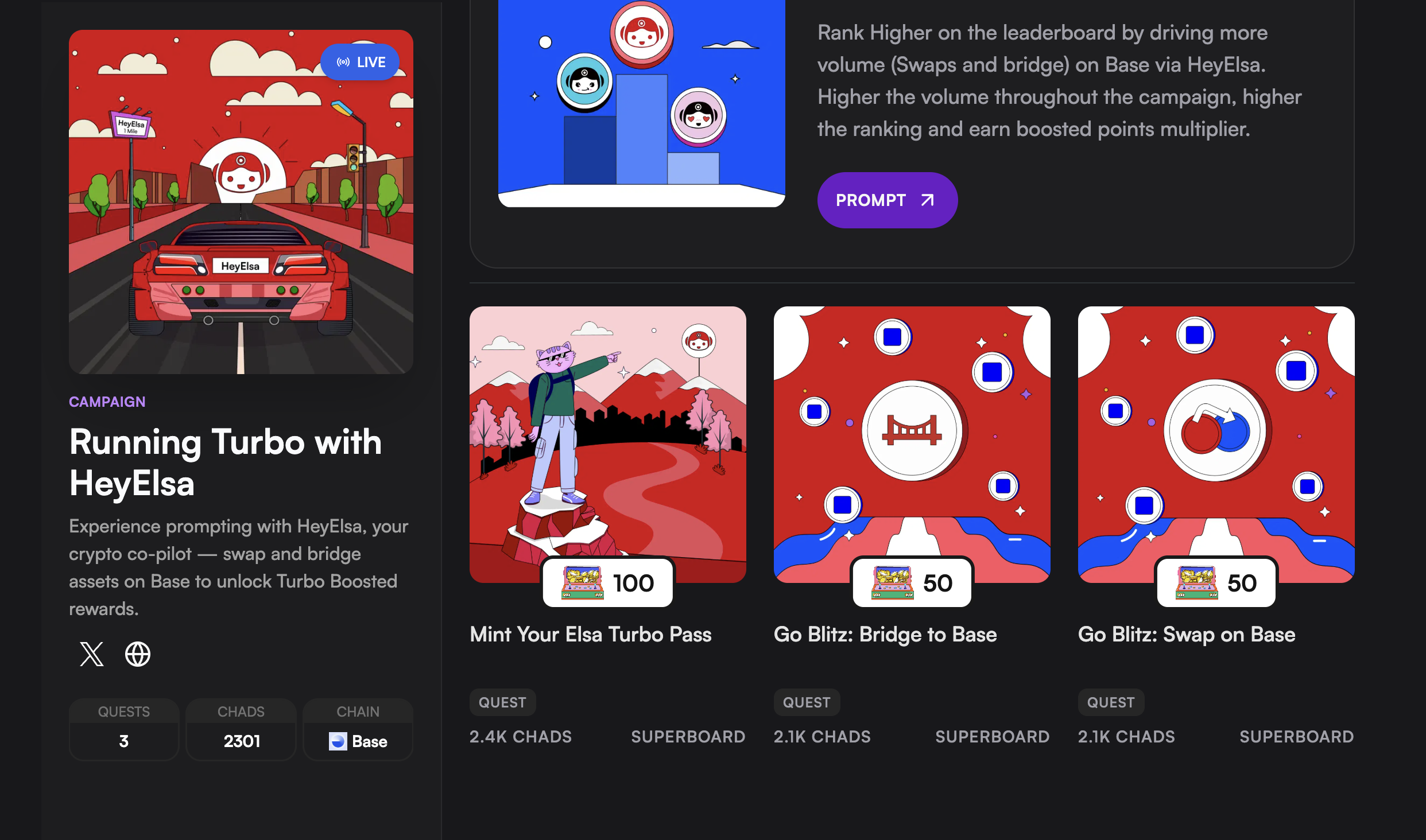The image size is (1426, 840).
Task: Click the Bridge to Base 50 points badge
Action: tap(912, 583)
